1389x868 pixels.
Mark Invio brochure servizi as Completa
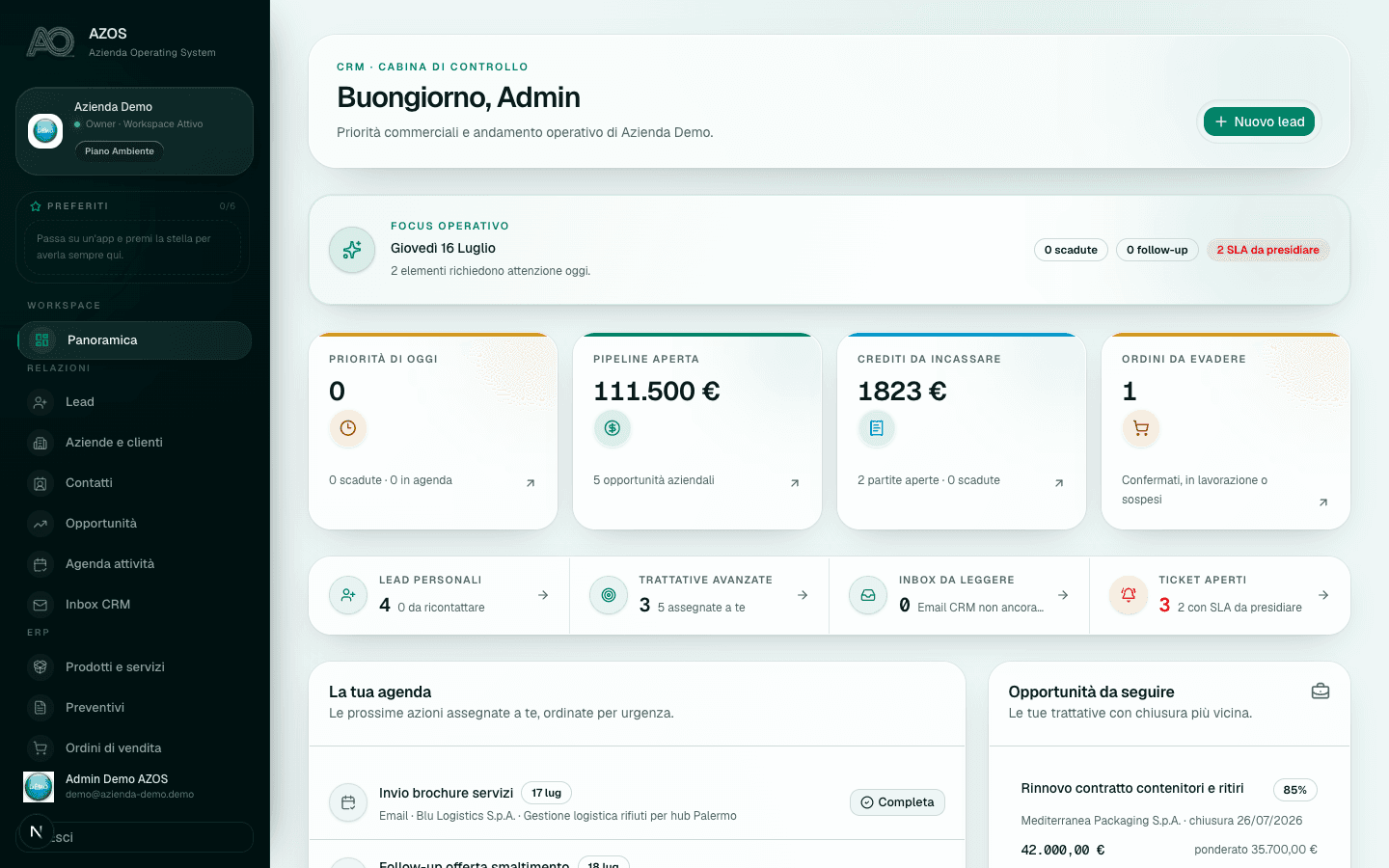point(897,802)
